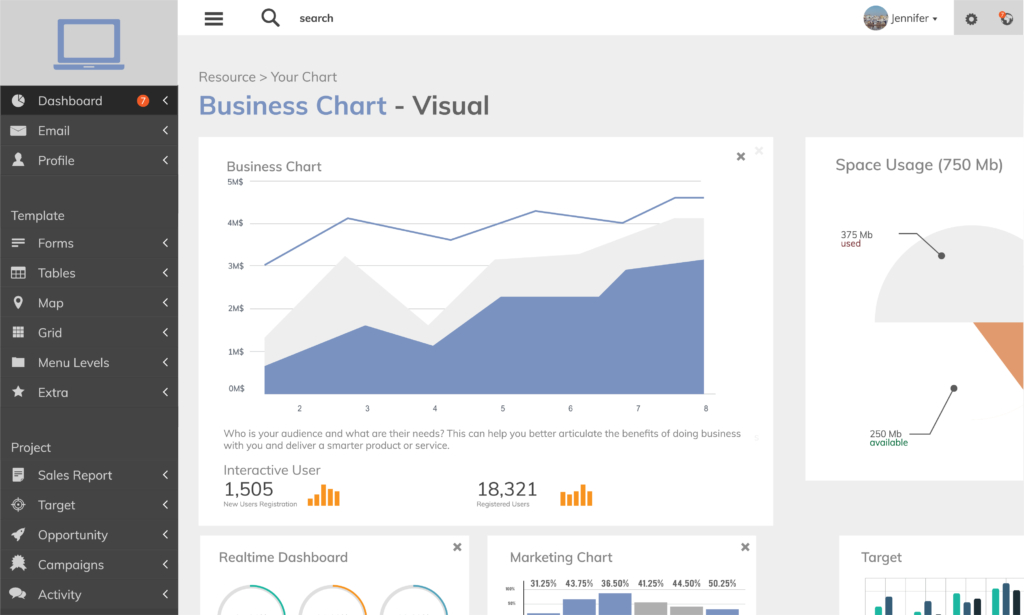
Task: Click the notifications icon in top bar
Action: pos(1005,18)
